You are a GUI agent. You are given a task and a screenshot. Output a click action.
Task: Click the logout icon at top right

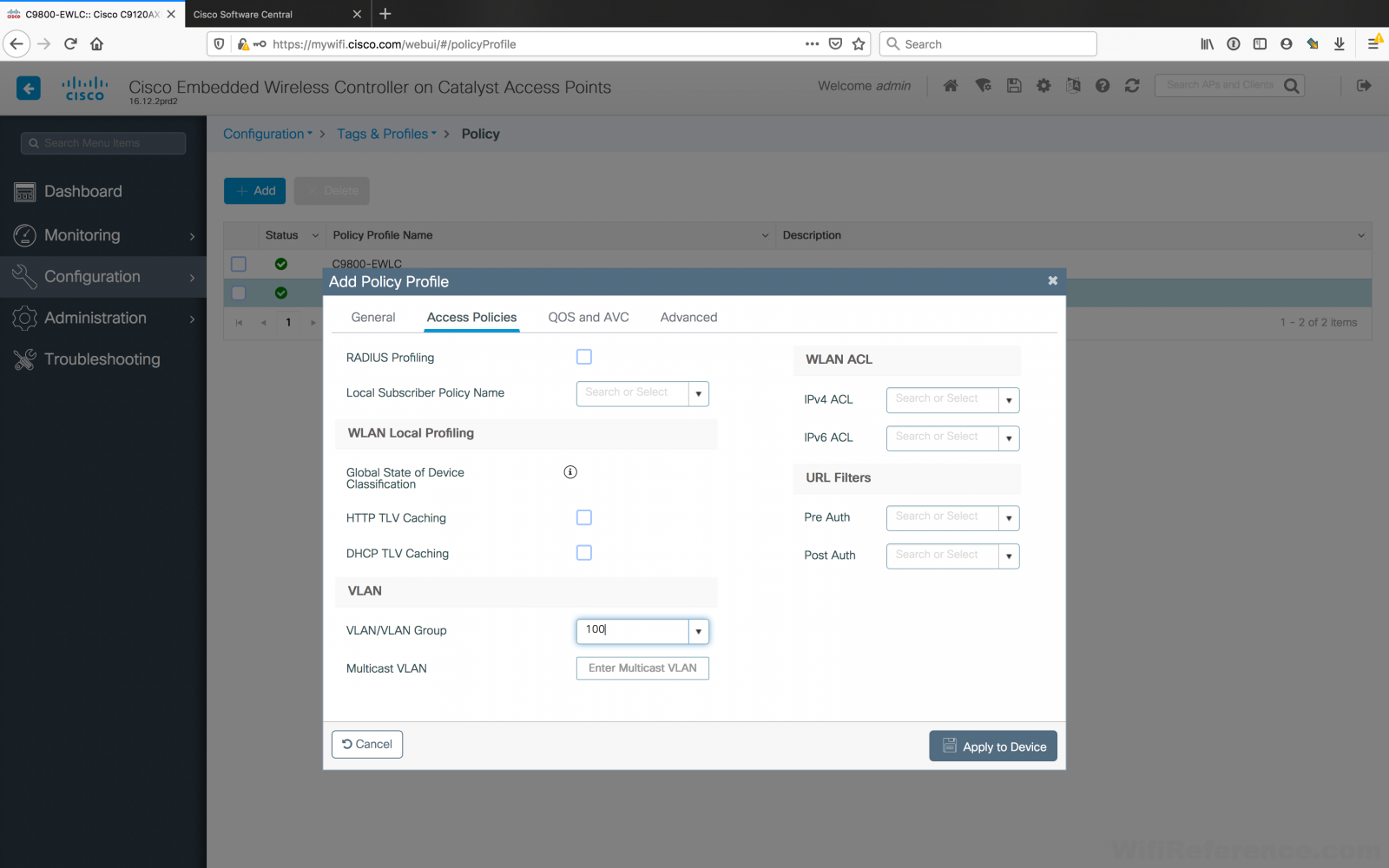1364,85
